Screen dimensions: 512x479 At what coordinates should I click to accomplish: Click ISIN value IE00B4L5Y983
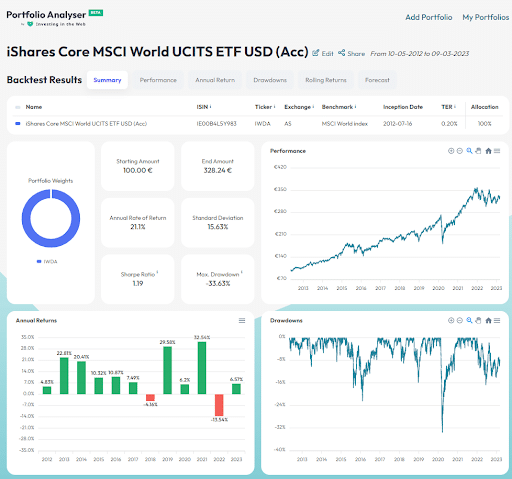[x=216, y=124]
